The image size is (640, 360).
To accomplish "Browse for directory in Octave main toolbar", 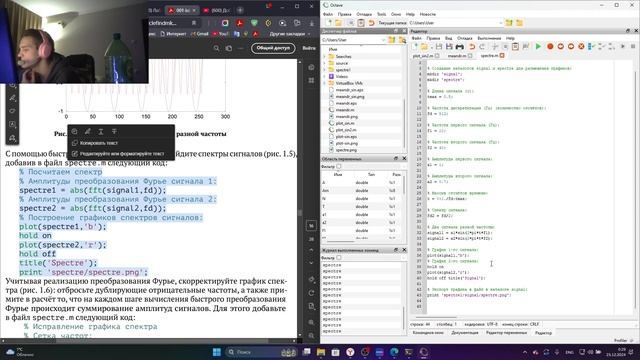I will (519, 23).
